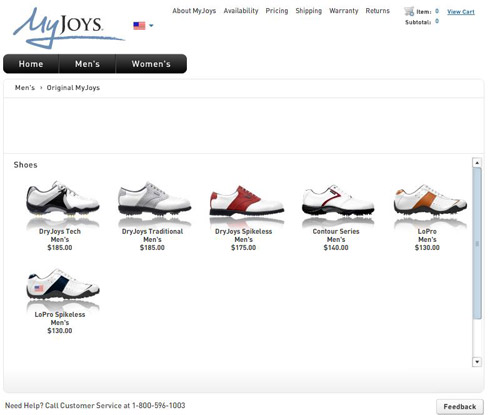The height and width of the screenshot is (415, 490).
Task: Click the Men's breadcrumb link
Action: [x=25, y=88]
